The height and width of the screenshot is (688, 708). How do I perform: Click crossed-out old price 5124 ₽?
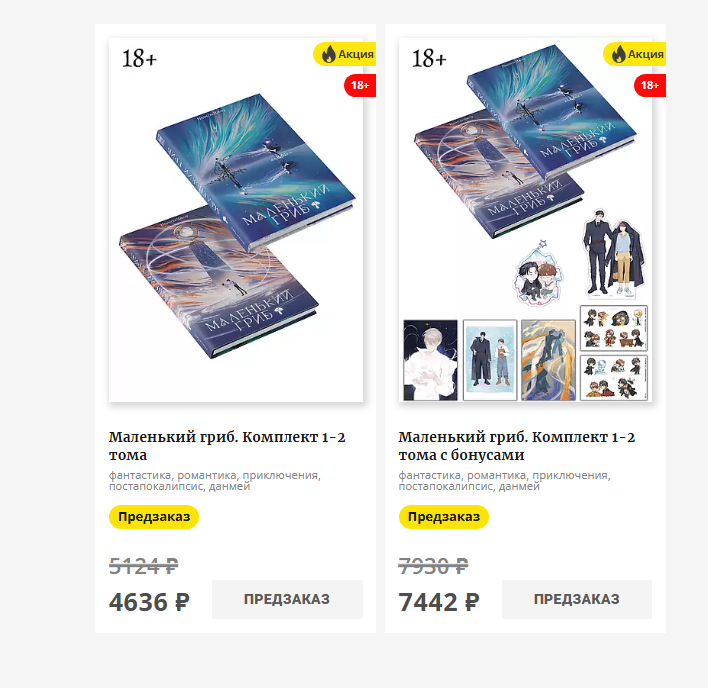[x=144, y=566]
